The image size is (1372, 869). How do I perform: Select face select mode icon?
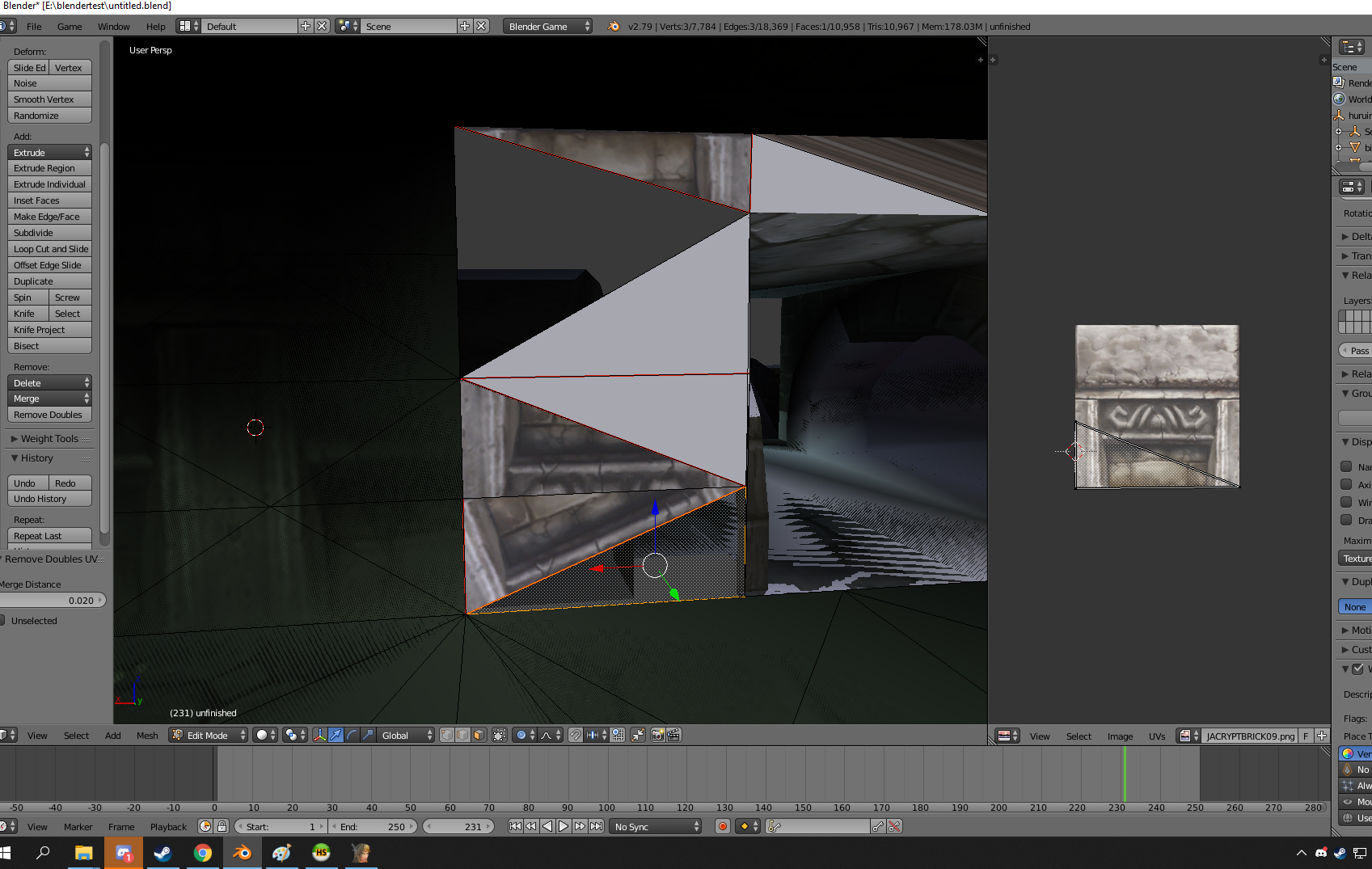click(479, 735)
